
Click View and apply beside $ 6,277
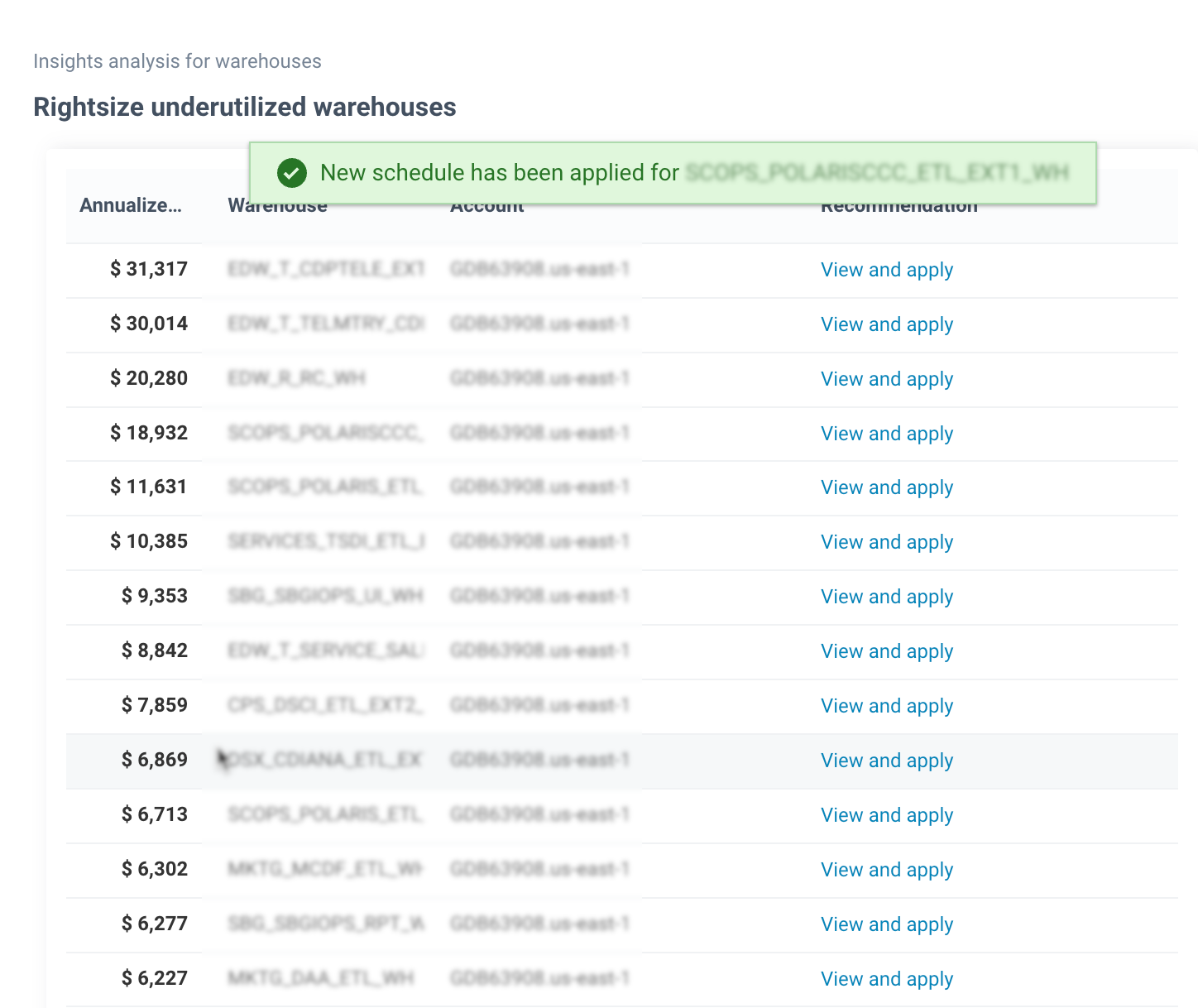[886, 924]
